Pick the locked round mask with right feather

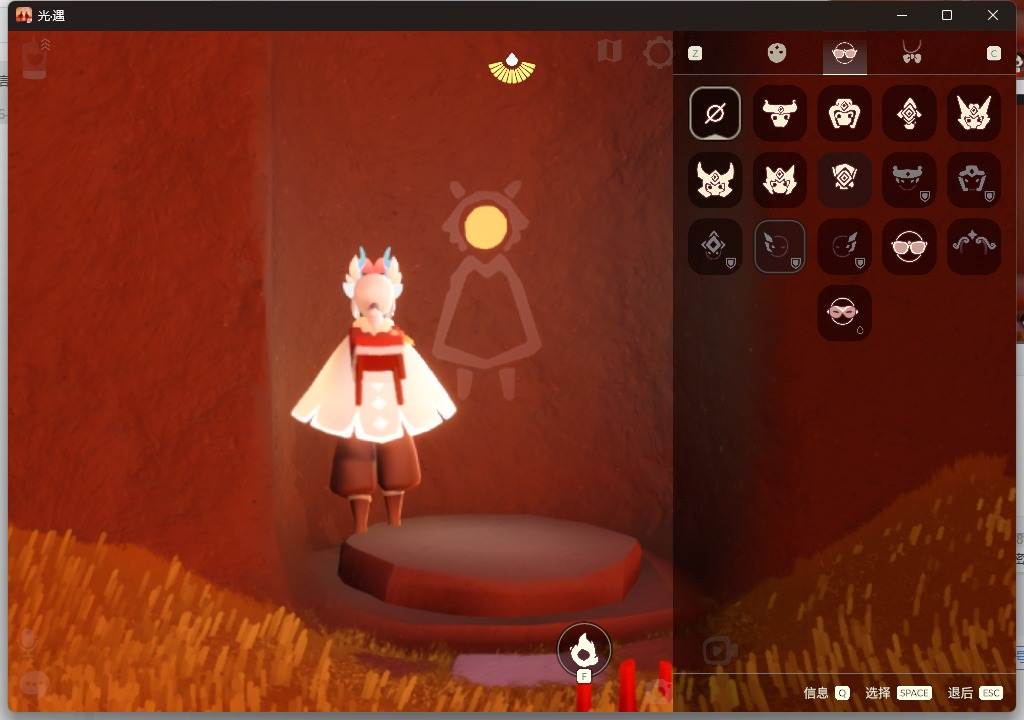pyautogui.click(x=844, y=246)
